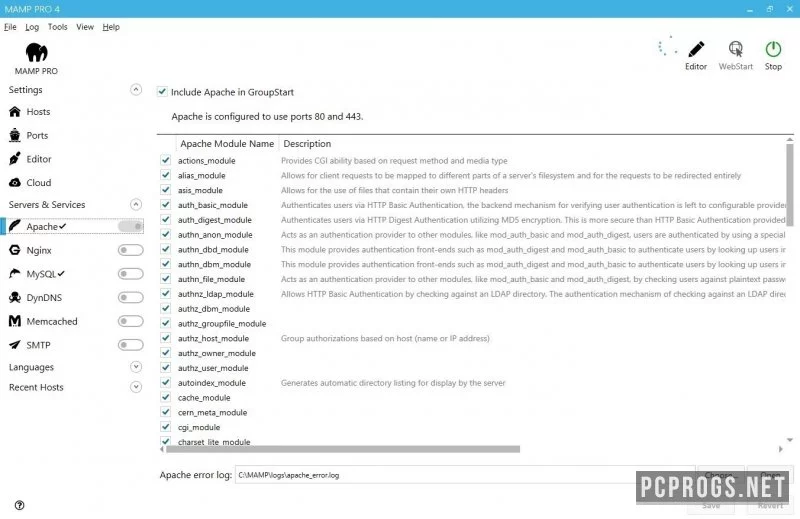Uncheck the cgi_module checkbox
Viewport: 800px width, 519px height.
pos(165,427)
